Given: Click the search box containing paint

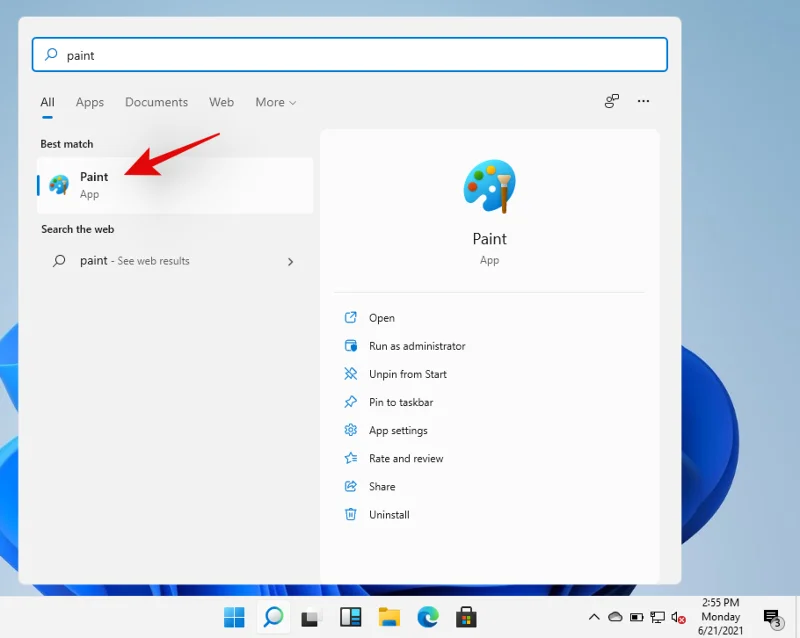Looking at the screenshot, I should click(x=350, y=55).
